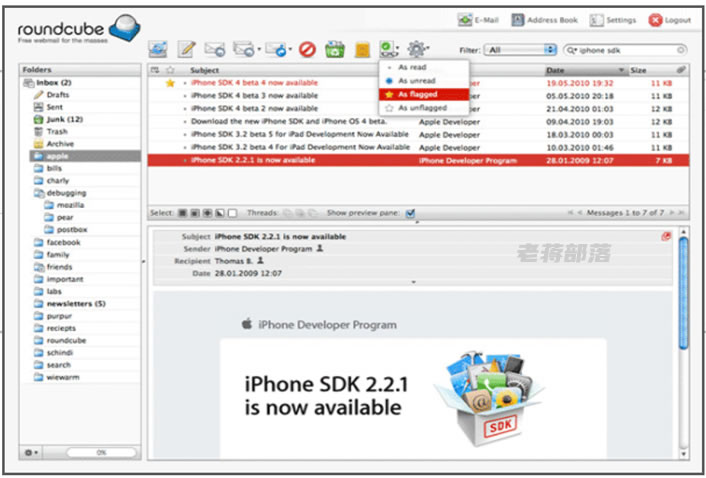Click Invert selection icon
This screenshot has width=706, height=478.
click(220, 213)
